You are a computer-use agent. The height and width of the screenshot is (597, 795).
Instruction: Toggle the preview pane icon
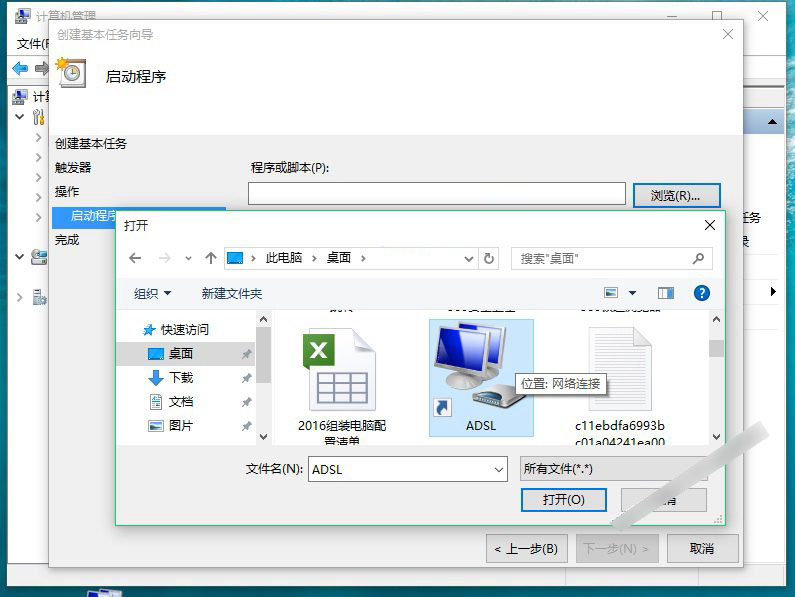click(666, 293)
